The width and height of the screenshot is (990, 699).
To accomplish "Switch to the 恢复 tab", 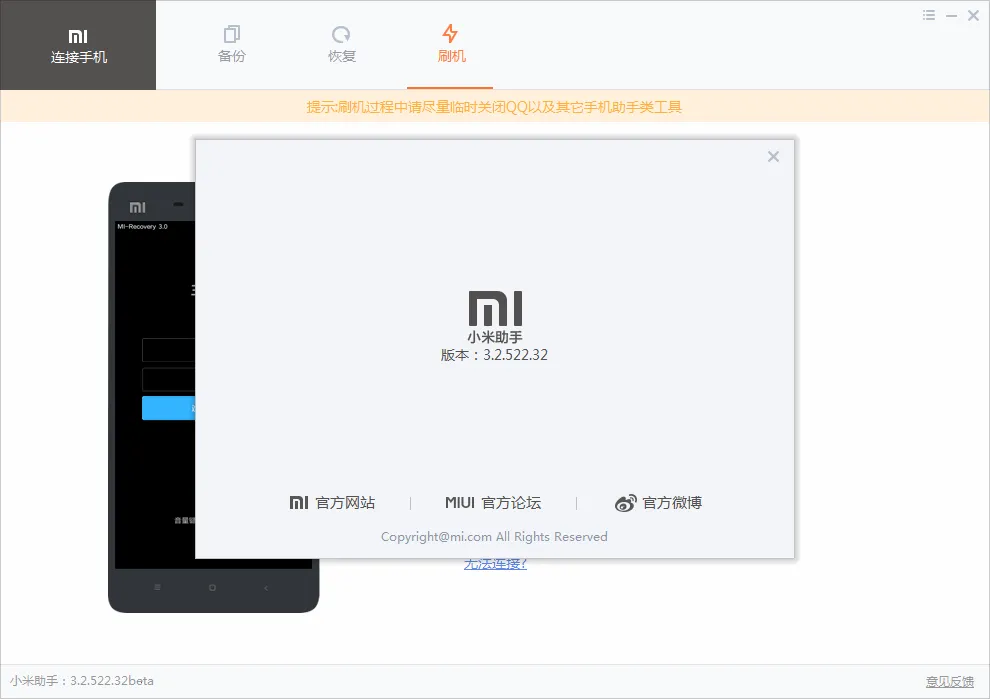I will point(341,45).
